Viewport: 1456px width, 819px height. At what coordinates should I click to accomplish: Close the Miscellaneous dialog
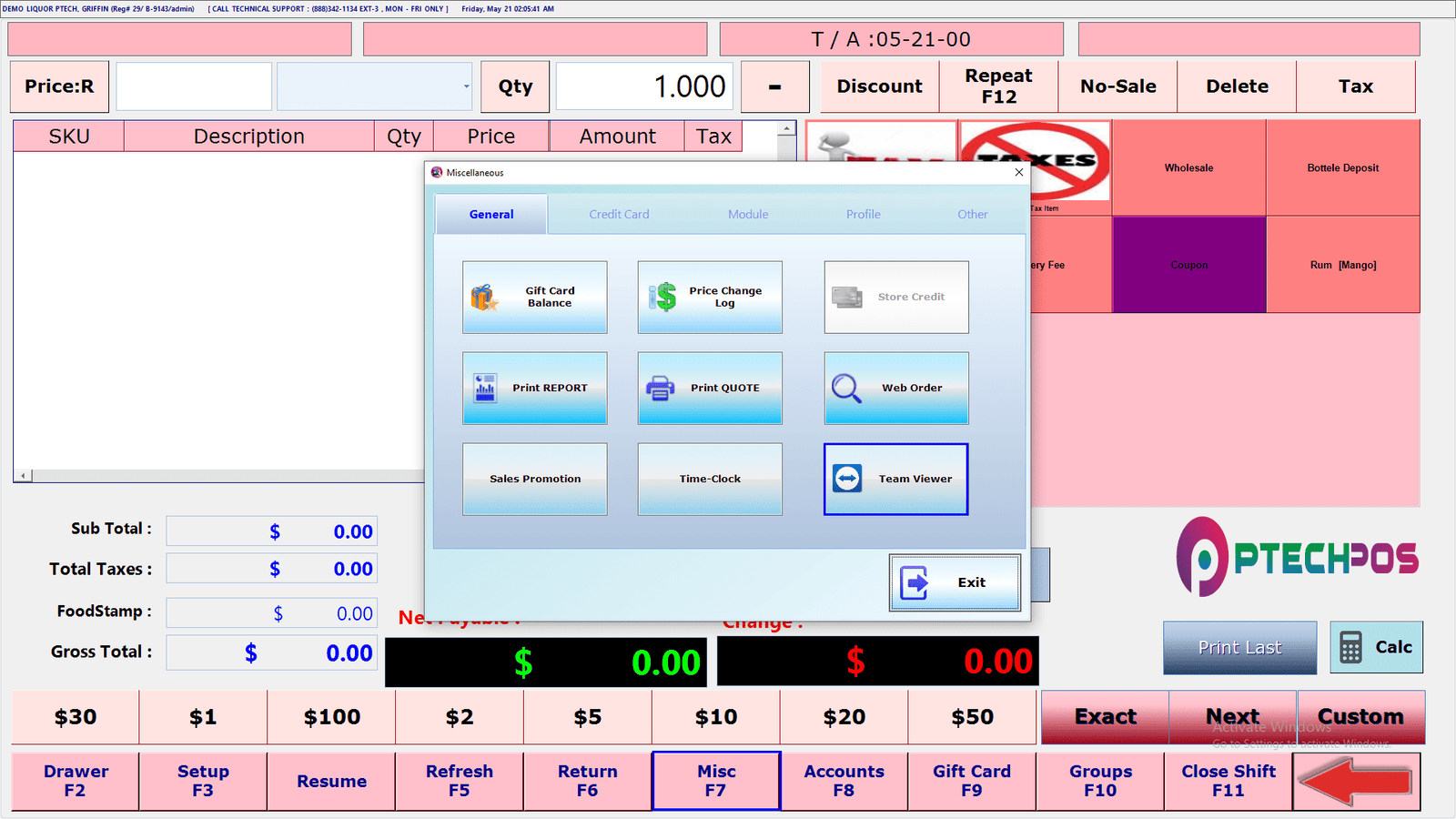click(1019, 172)
